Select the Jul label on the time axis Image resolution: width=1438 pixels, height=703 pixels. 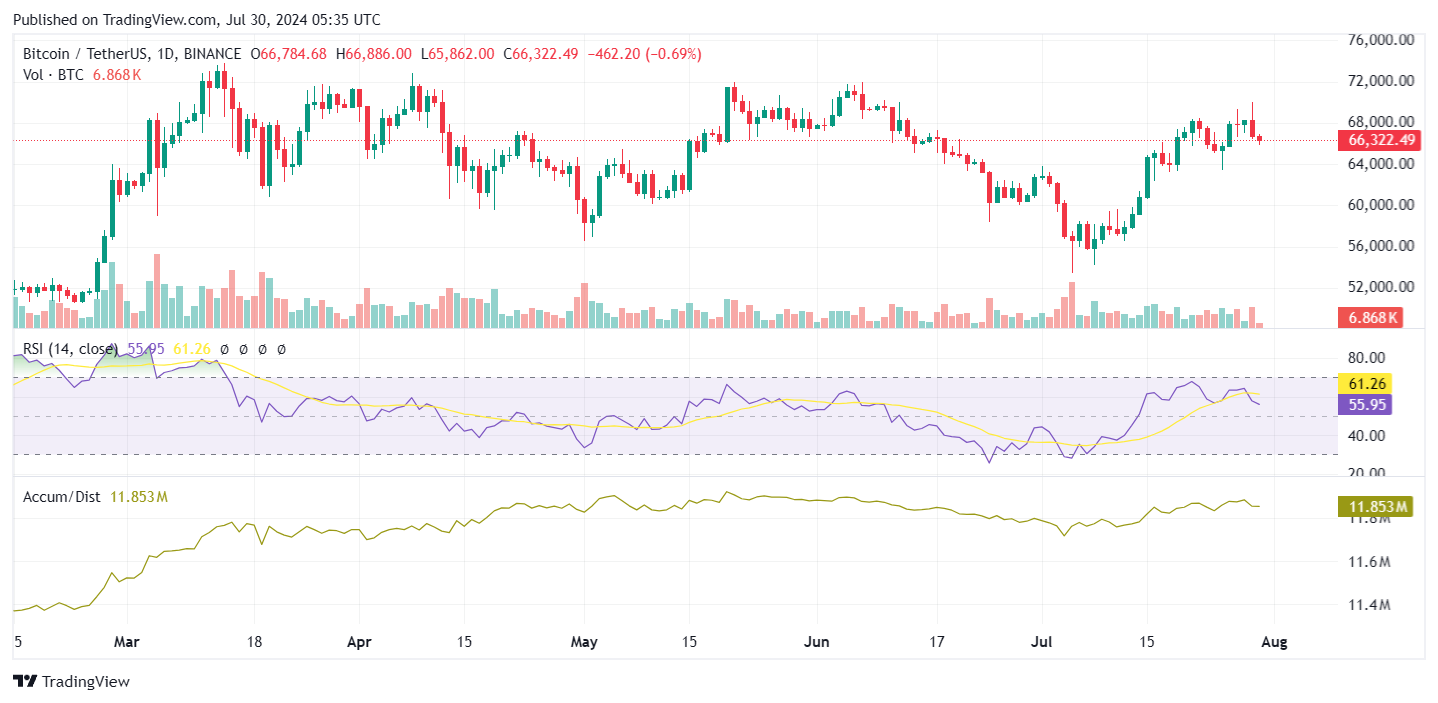click(1042, 642)
